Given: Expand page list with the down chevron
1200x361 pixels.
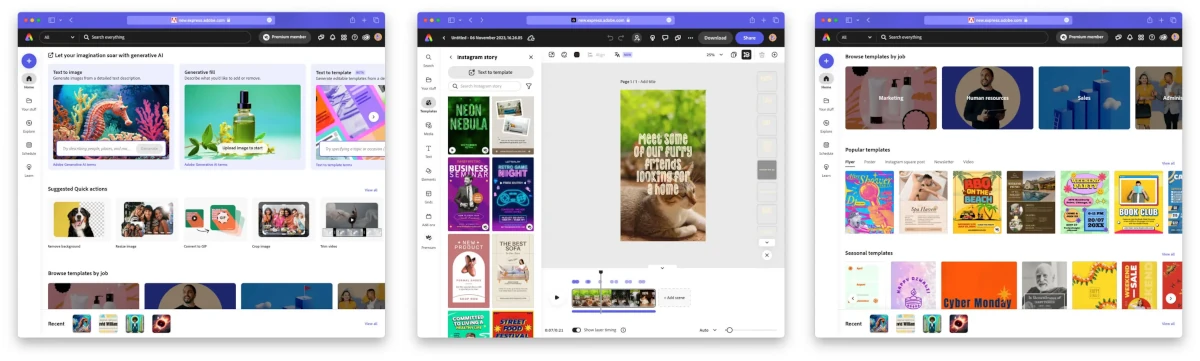Looking at the screenshot, I should click(x=767, y=242).
